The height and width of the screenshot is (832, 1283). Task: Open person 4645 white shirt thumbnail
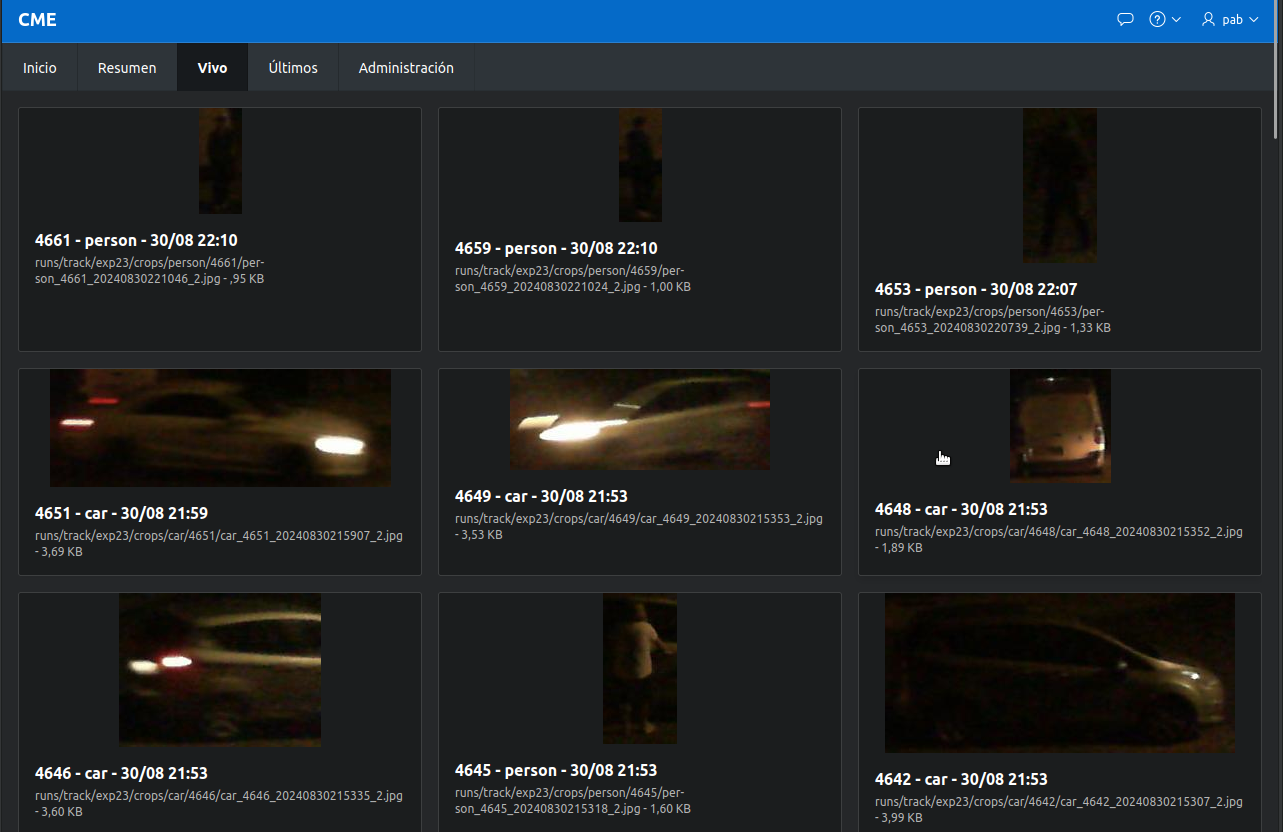click(x=640, y=668)
